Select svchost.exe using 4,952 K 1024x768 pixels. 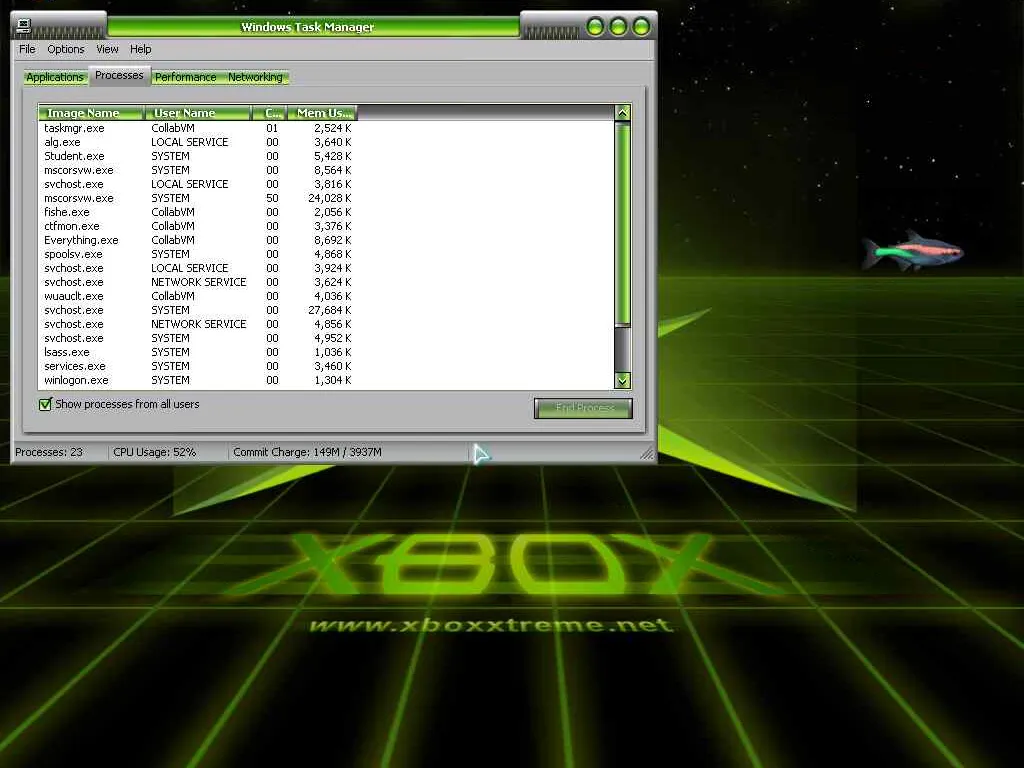pos(197,338)
